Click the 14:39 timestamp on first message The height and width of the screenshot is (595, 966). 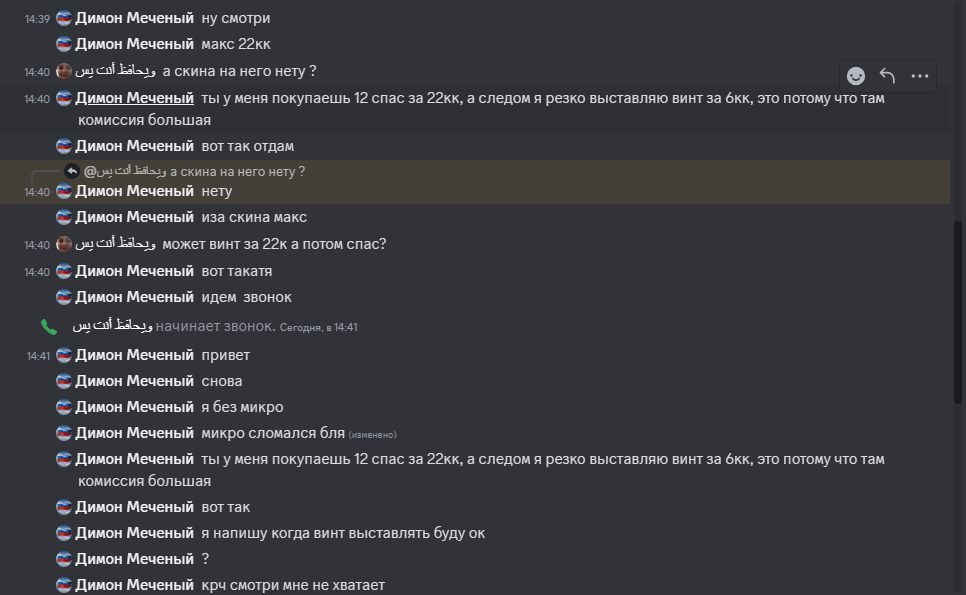[37, 19]
